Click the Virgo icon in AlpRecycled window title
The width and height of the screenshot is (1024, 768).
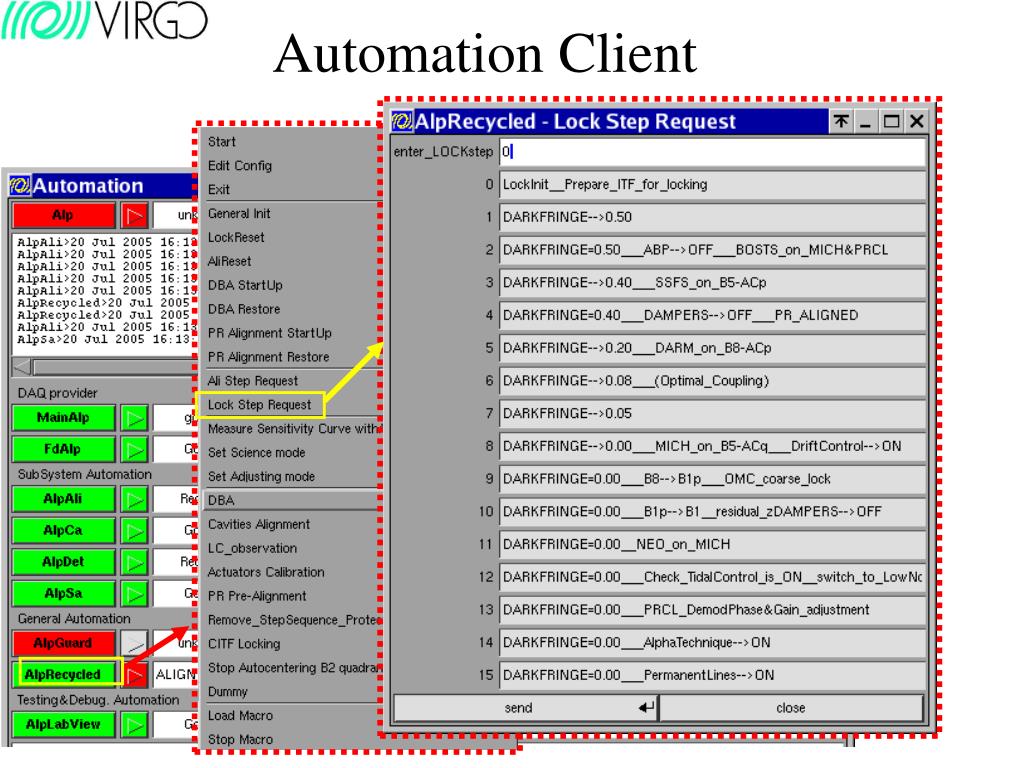pos(402,121)
